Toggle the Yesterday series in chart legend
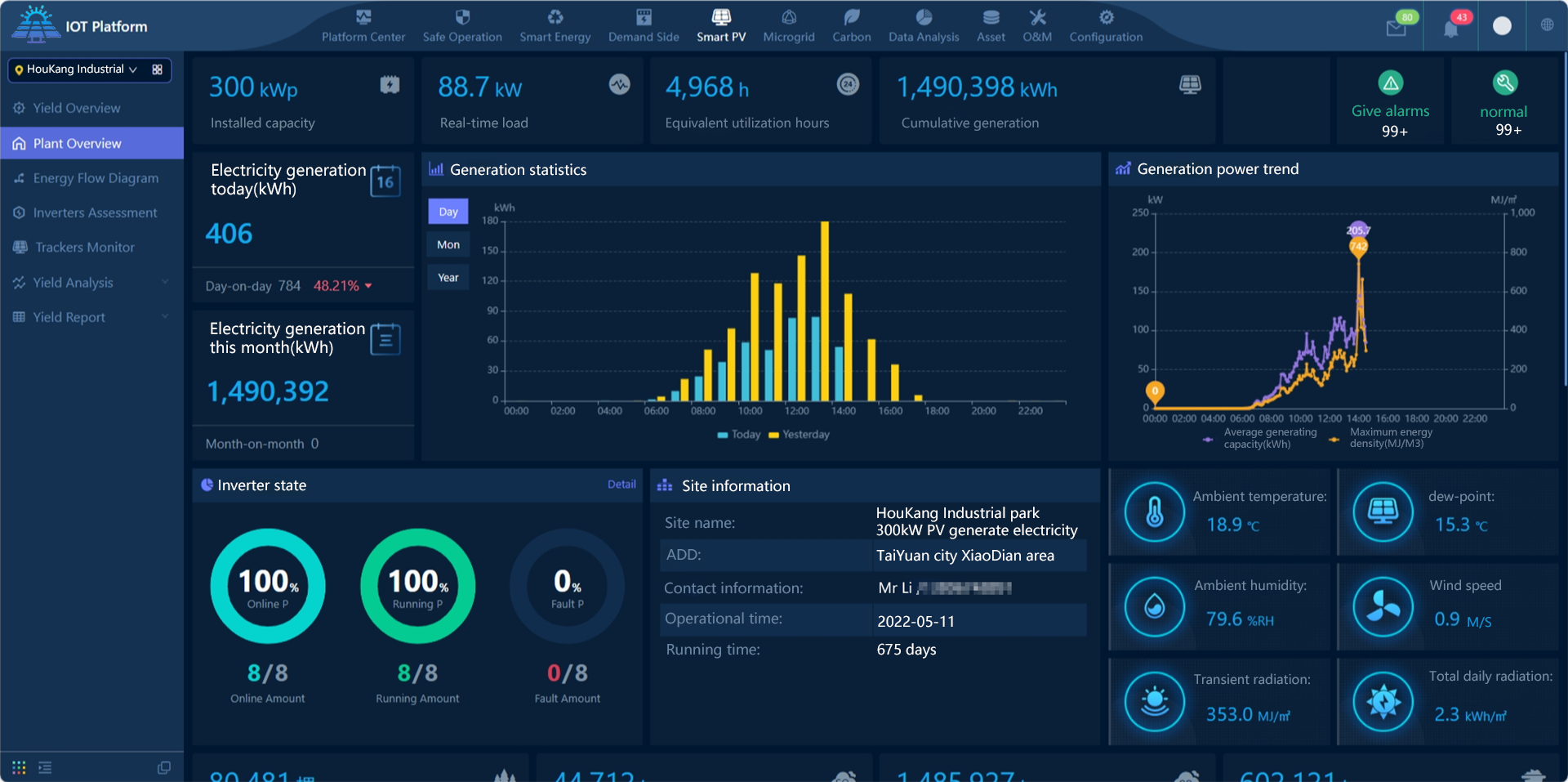The image size is (1568, 782). (x=799, y=435)
